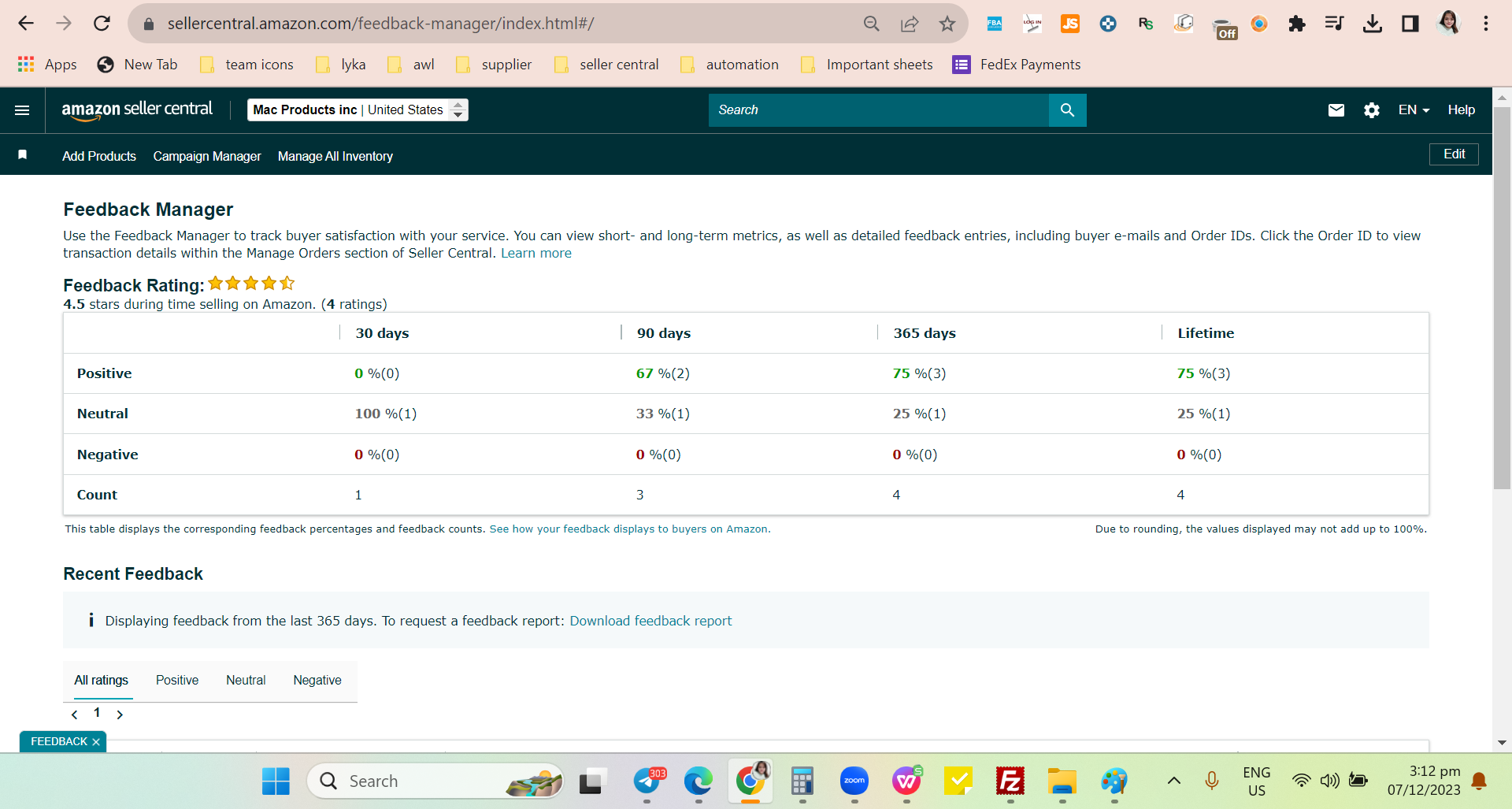Viewport: 1512px width, 809px height.
Task: Go to next feedback page arrow
Action: (x=120, y=714)
